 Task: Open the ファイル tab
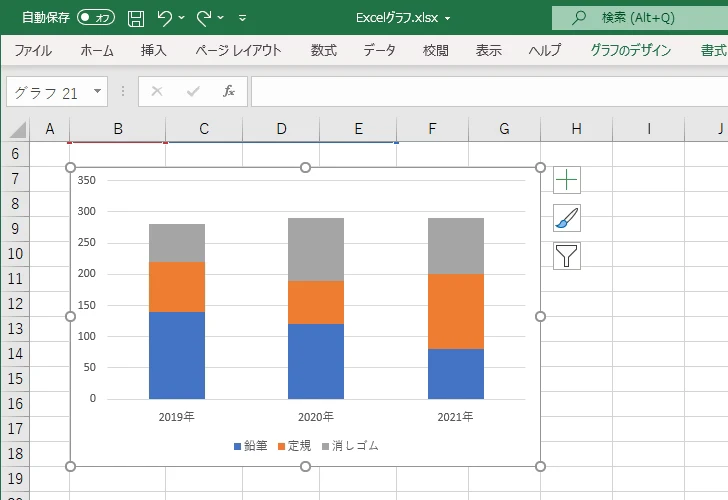pos(33,50)
